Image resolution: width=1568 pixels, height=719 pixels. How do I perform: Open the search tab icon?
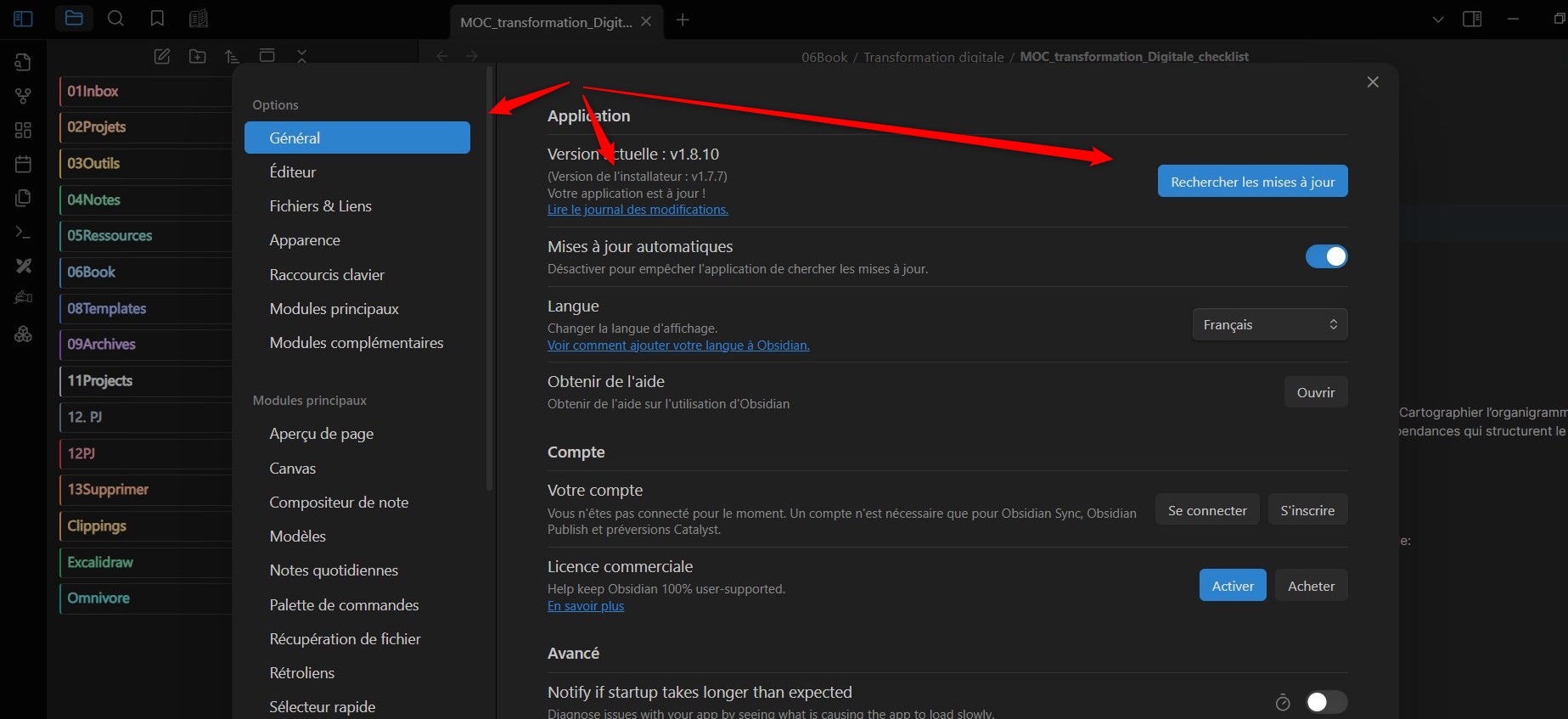click(115, 19)
